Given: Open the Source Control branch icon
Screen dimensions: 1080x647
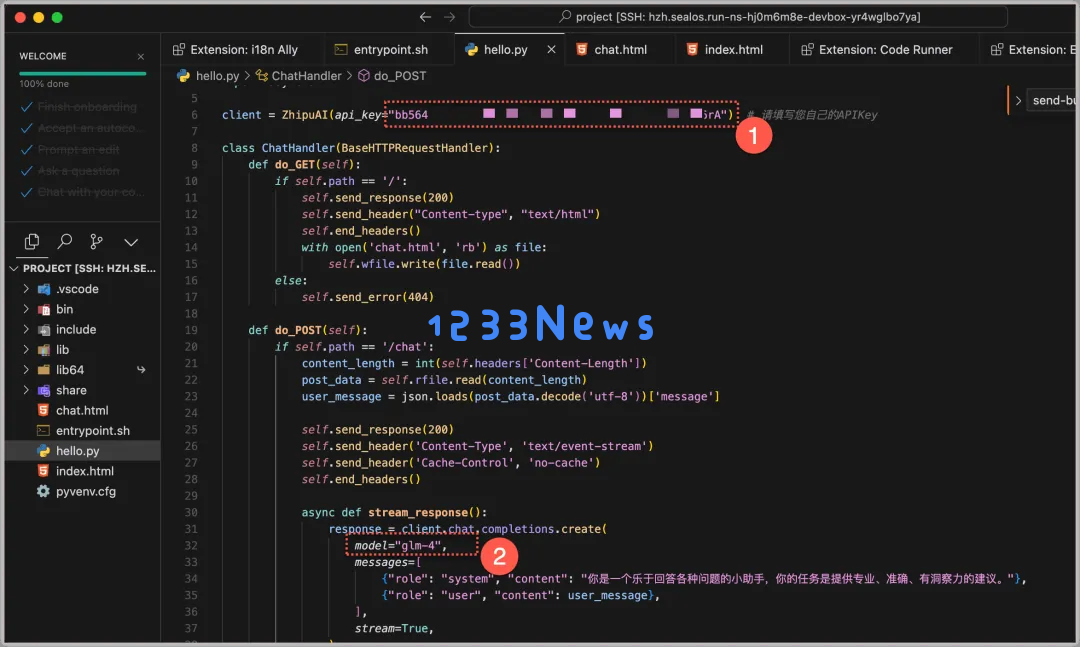Looking at the screenshot, I should tap(96, 241).
